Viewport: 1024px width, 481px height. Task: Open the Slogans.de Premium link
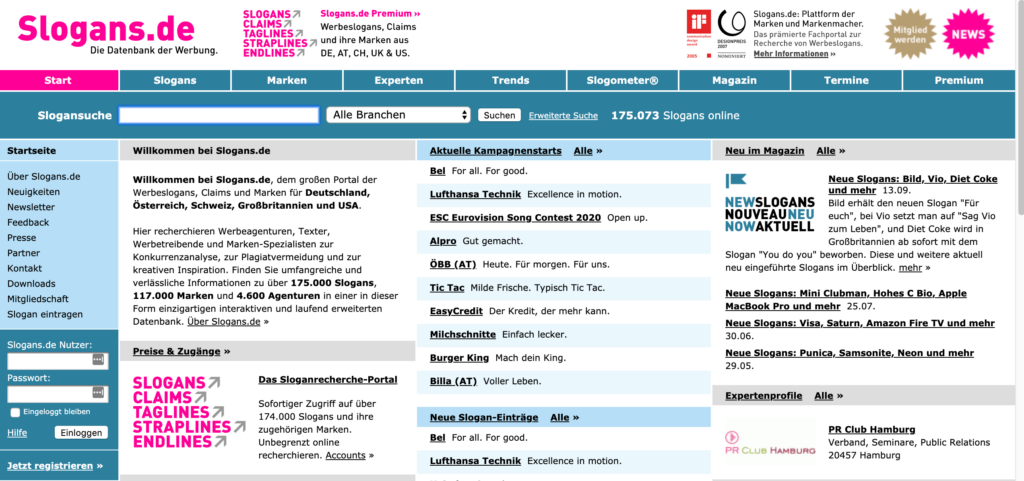pyautogui.click(x=370, y=13)
